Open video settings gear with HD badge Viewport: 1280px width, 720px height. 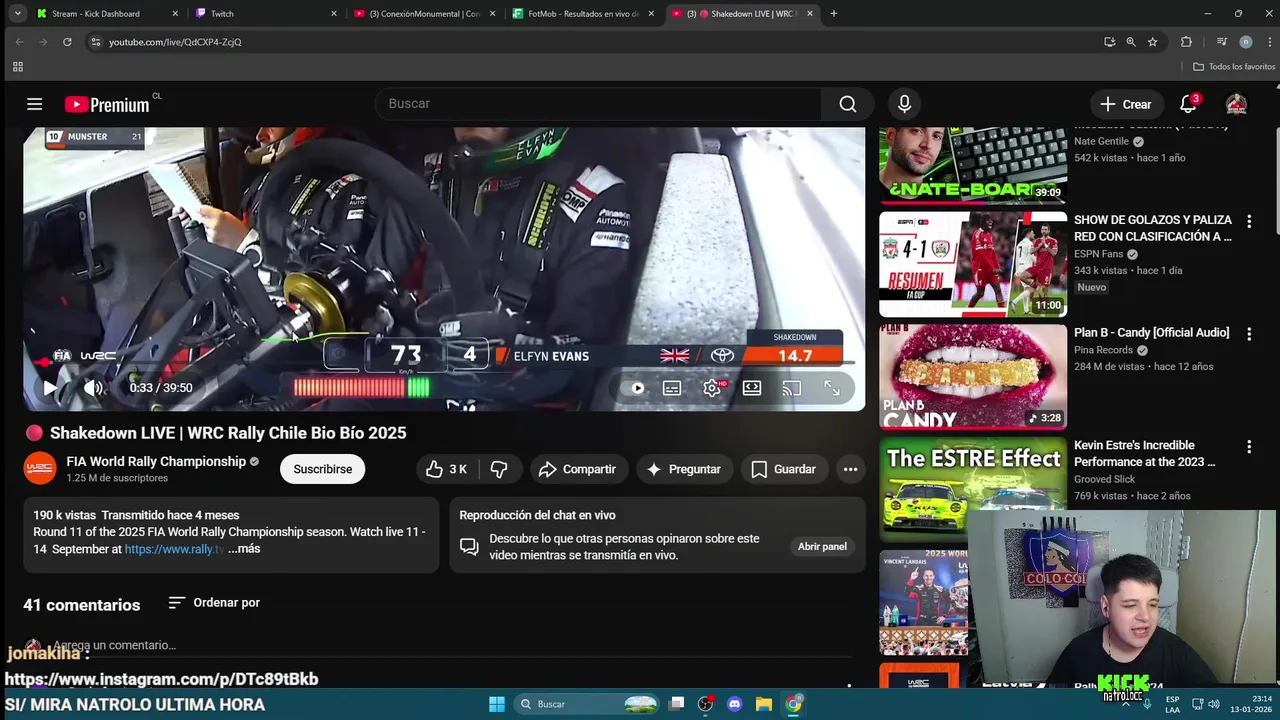point(712,388)
